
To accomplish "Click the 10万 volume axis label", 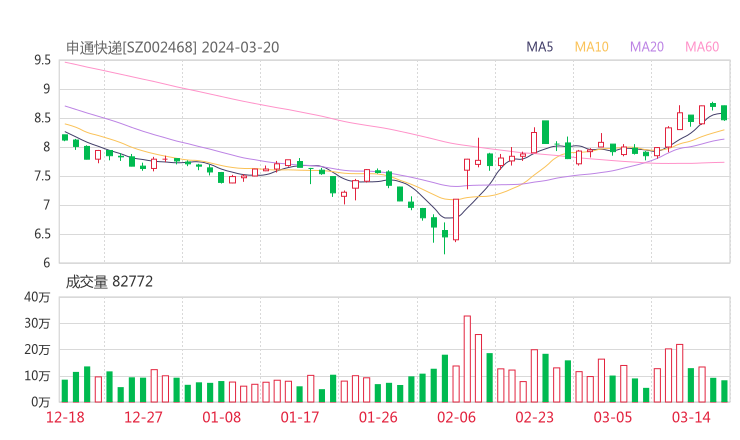I will [37, 376].
